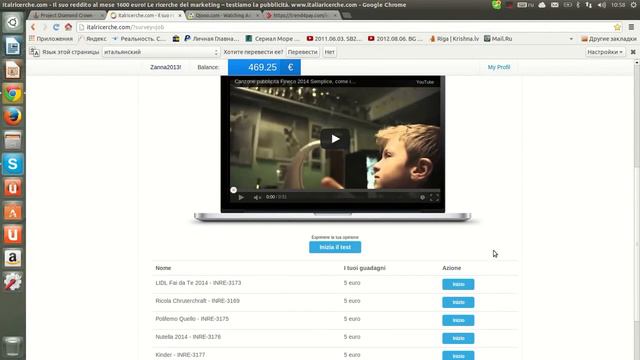Launch LibreOffice Writer from the dock

[13, 46]
